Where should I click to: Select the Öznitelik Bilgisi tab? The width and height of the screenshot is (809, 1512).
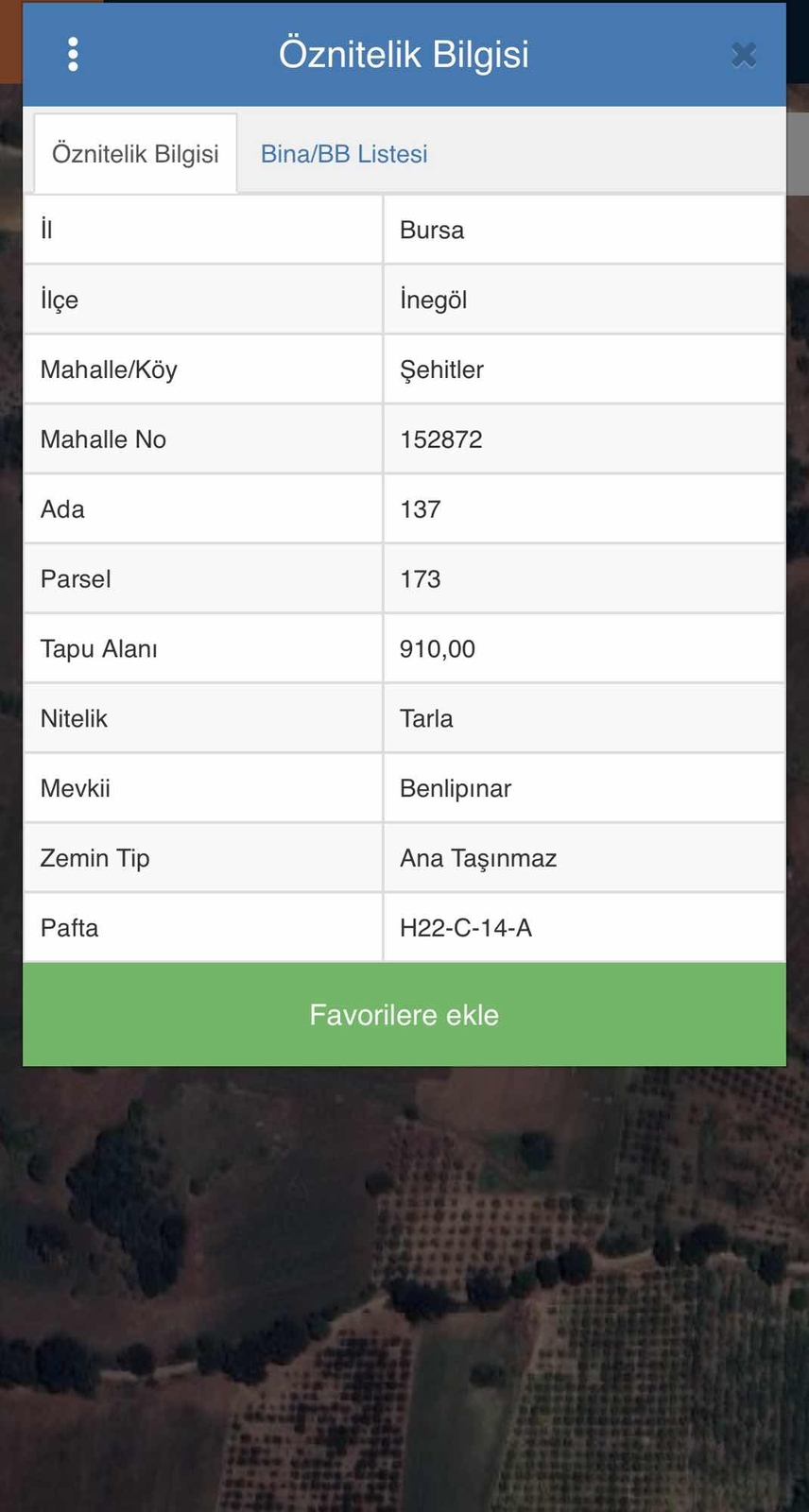(x=134, y=153)
